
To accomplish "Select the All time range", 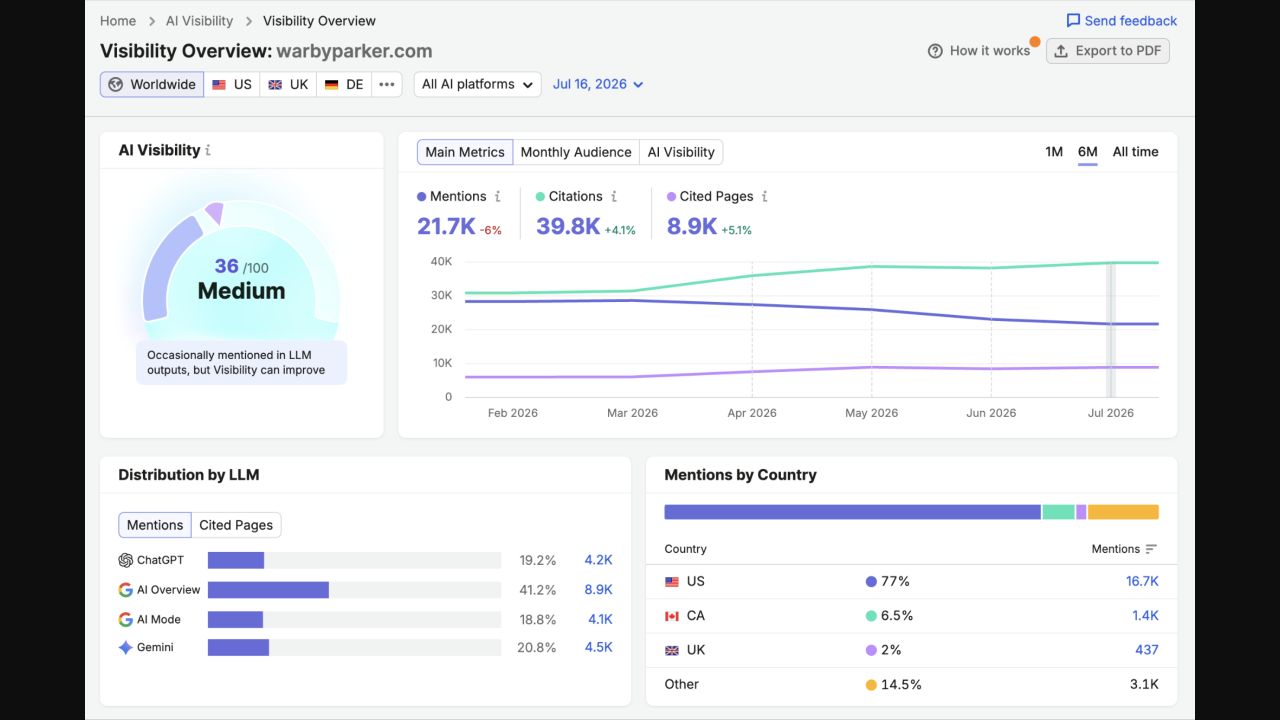I will point(1135,152).
